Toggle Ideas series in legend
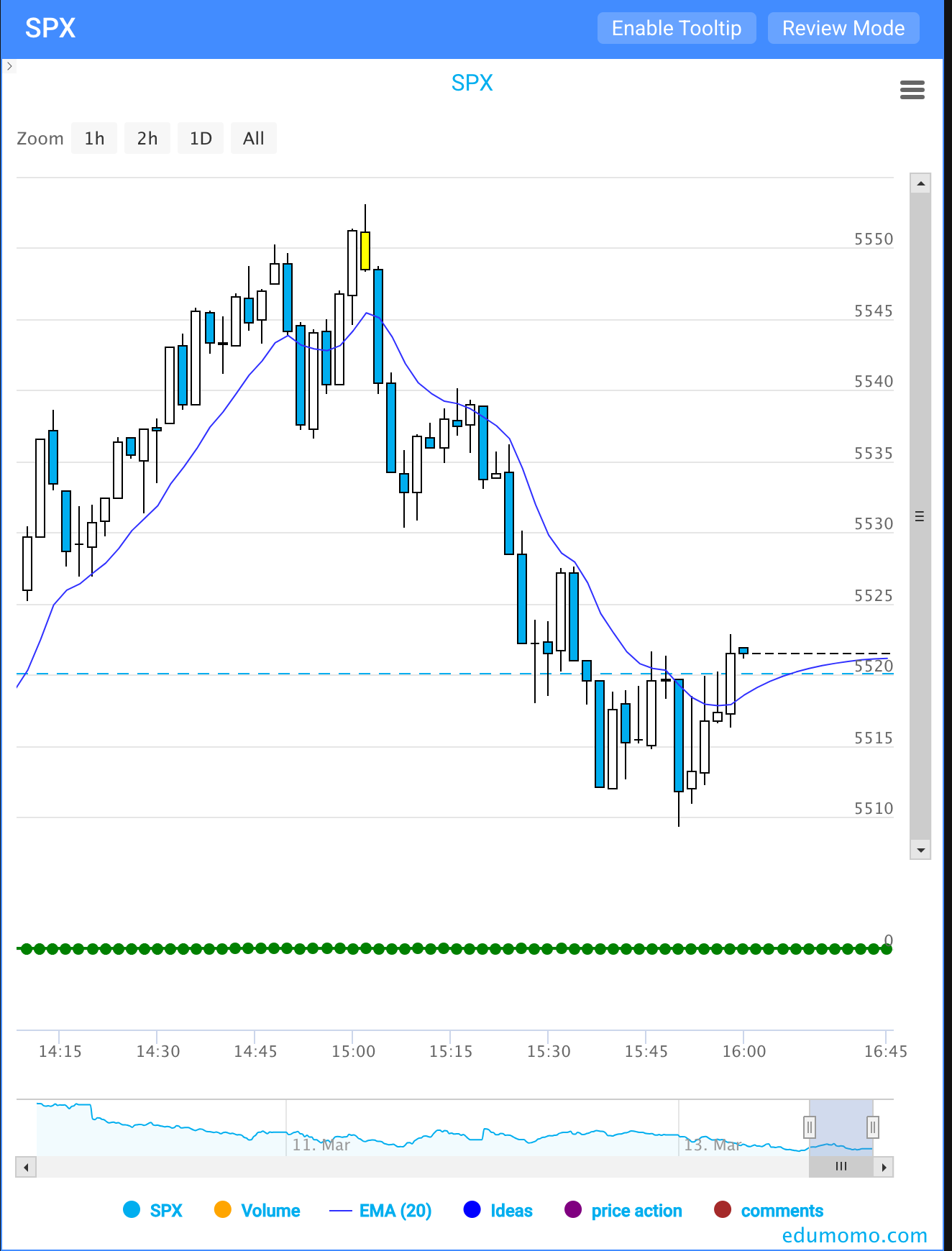 (498, 1210)
